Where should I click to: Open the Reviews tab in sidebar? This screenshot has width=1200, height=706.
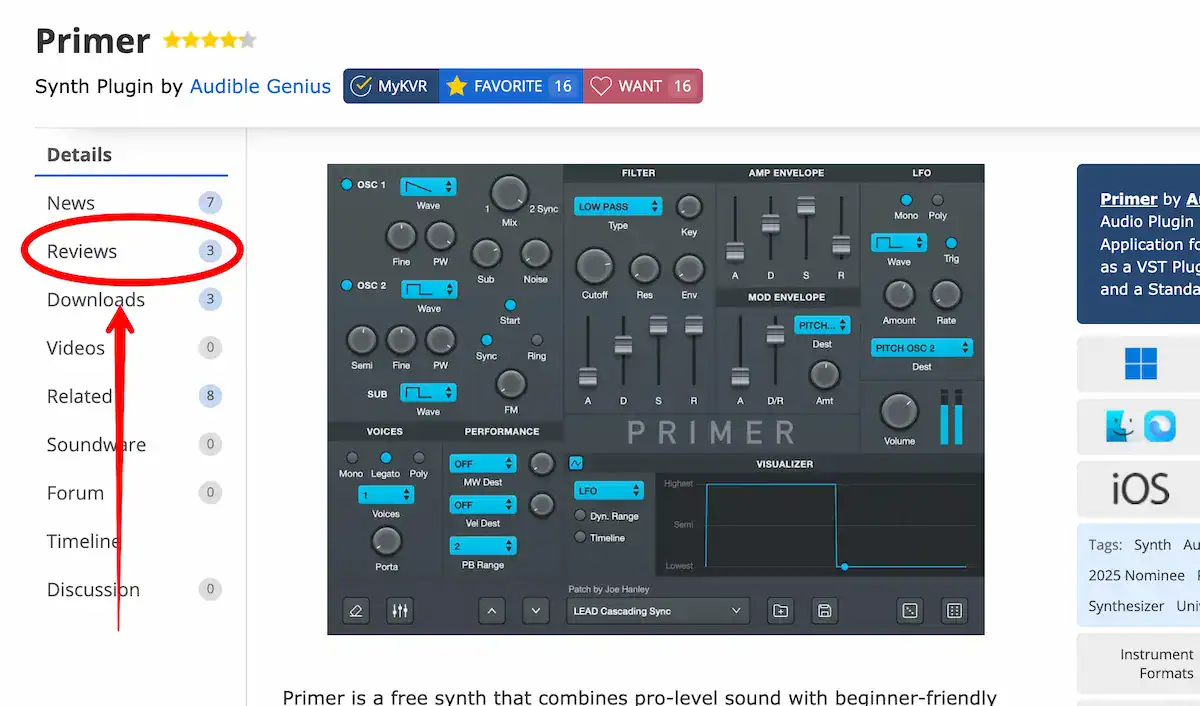click(x=82, y=251)
